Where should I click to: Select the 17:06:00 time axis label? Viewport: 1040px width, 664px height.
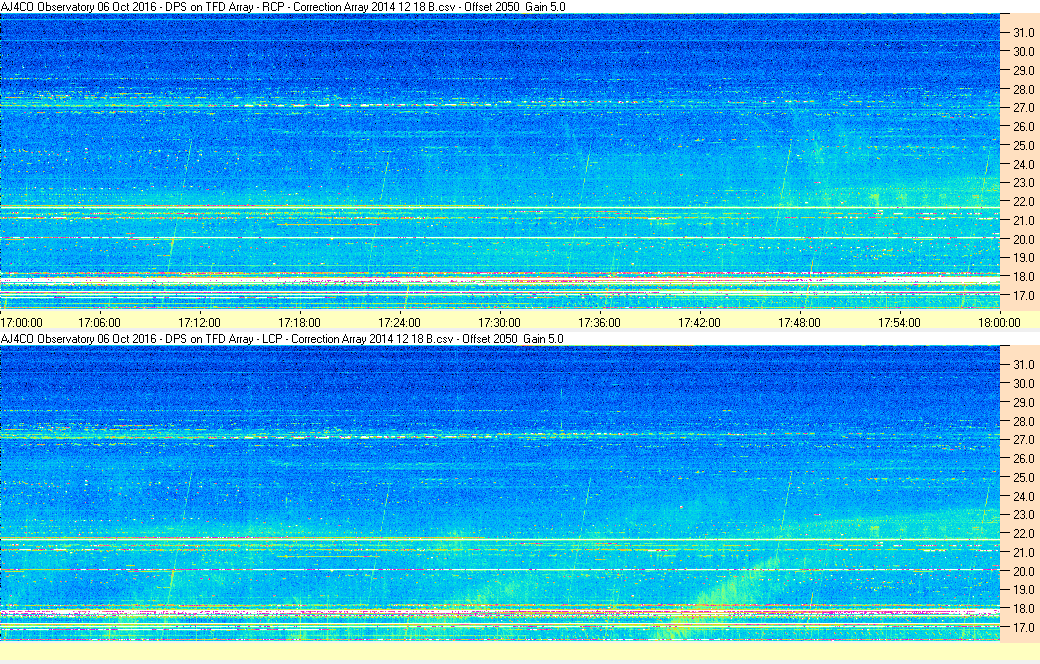tap(99, 322)
